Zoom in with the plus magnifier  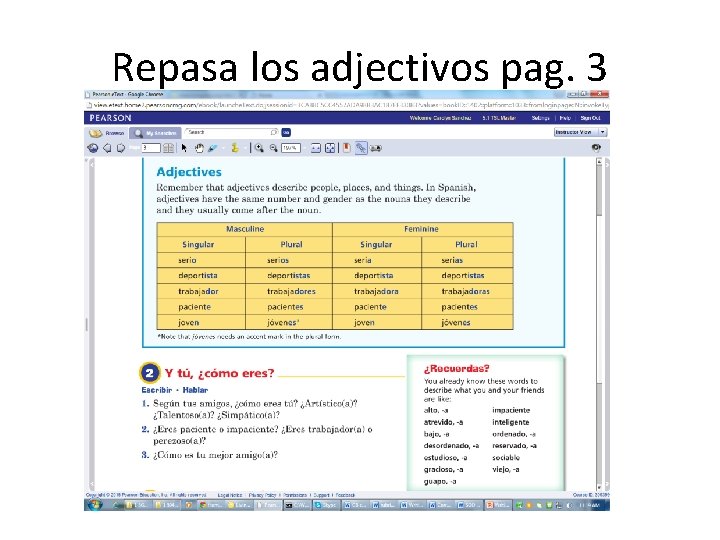click(259, 148)
